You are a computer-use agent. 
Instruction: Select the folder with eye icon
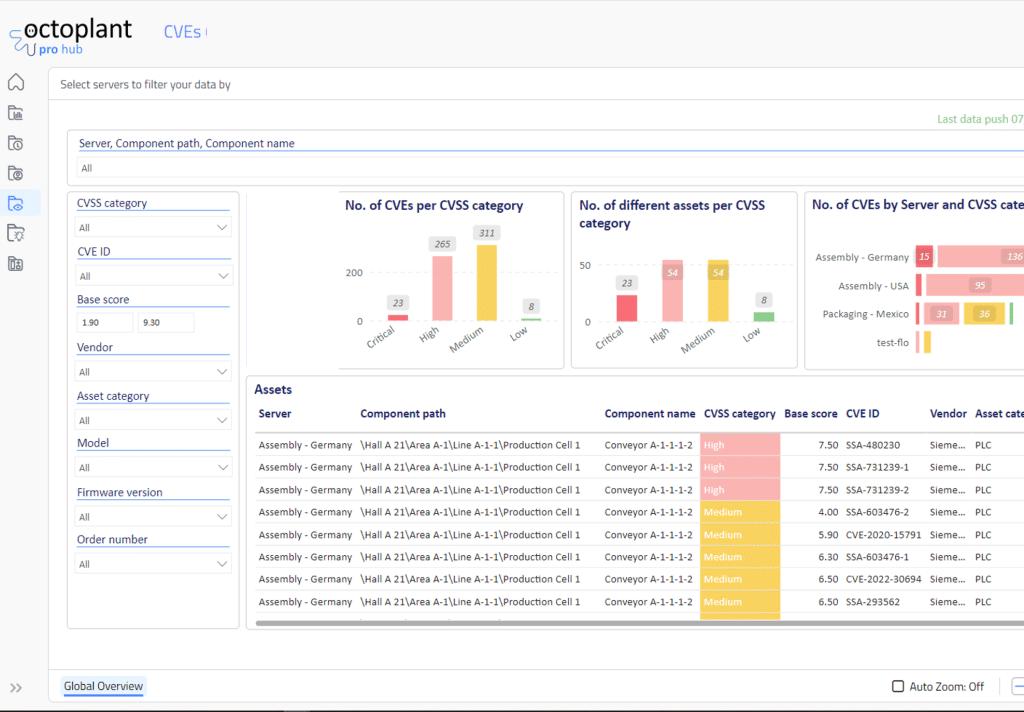pyautogui.click(x=16, y=203)
